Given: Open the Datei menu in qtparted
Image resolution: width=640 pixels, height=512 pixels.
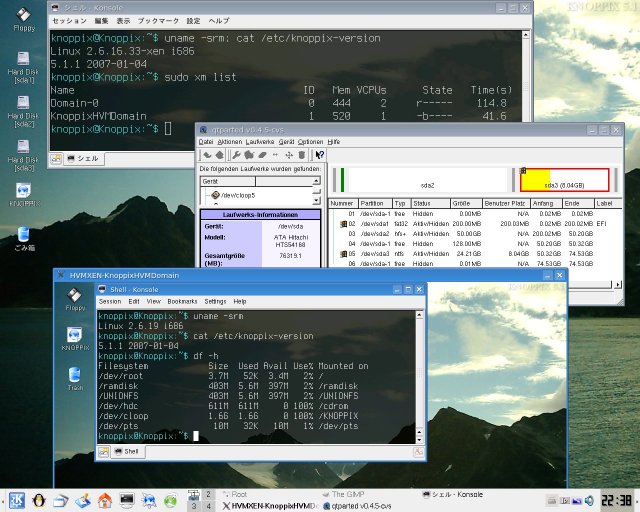Looking at the screenshot, I should 206,142.
